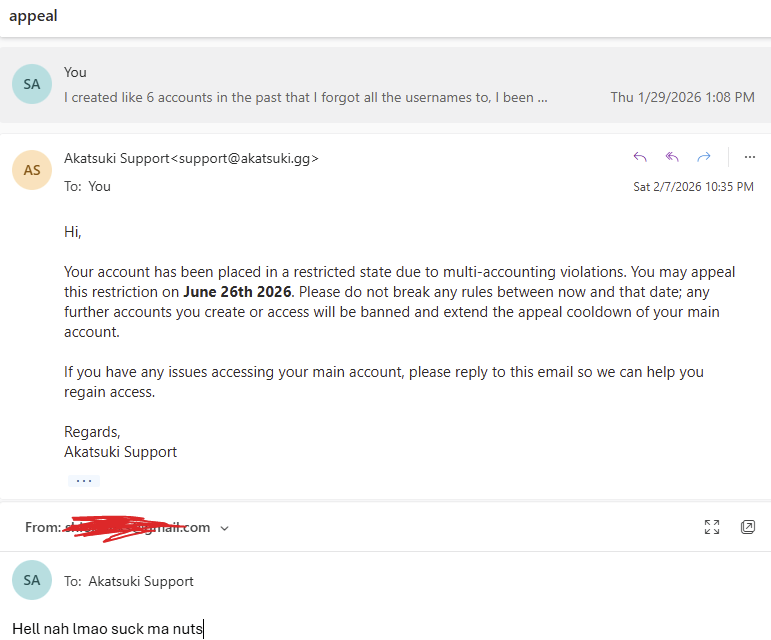Open the more actions ellipsis menu
Screen dimensions: 771x640
[x=749, y=157]
